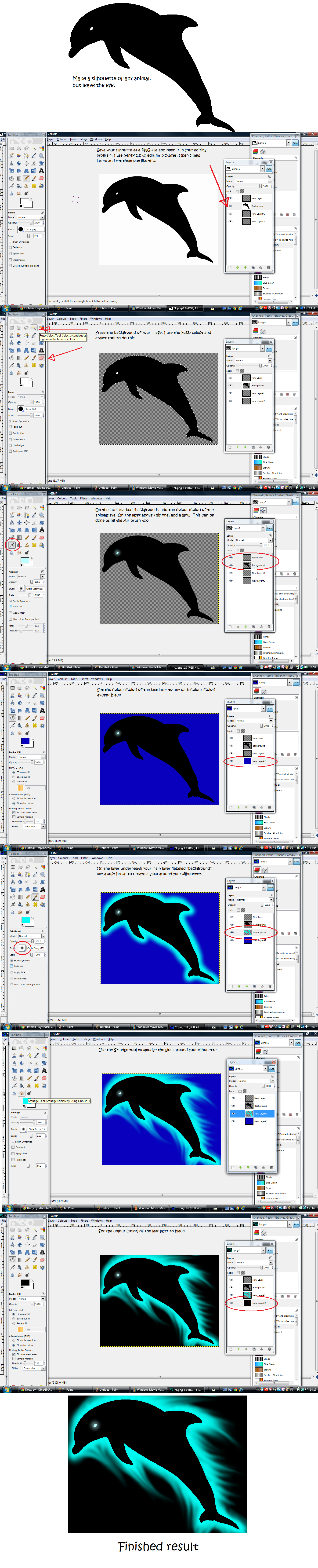
Task: Select the Eraser tool in erase-background screenshot
Action: (41, 358)
